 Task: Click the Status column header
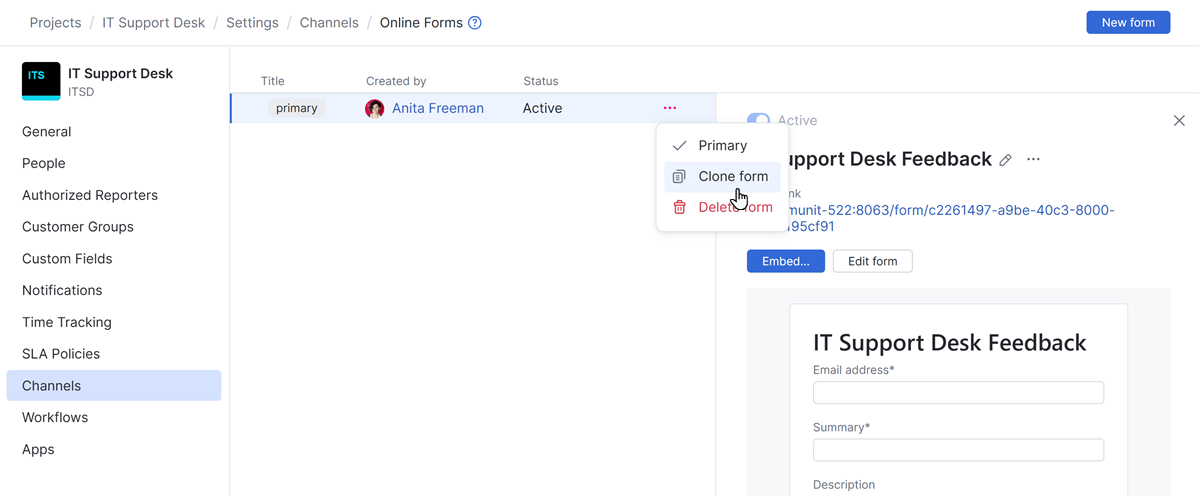pyautogui.click(x=541, y=81)
